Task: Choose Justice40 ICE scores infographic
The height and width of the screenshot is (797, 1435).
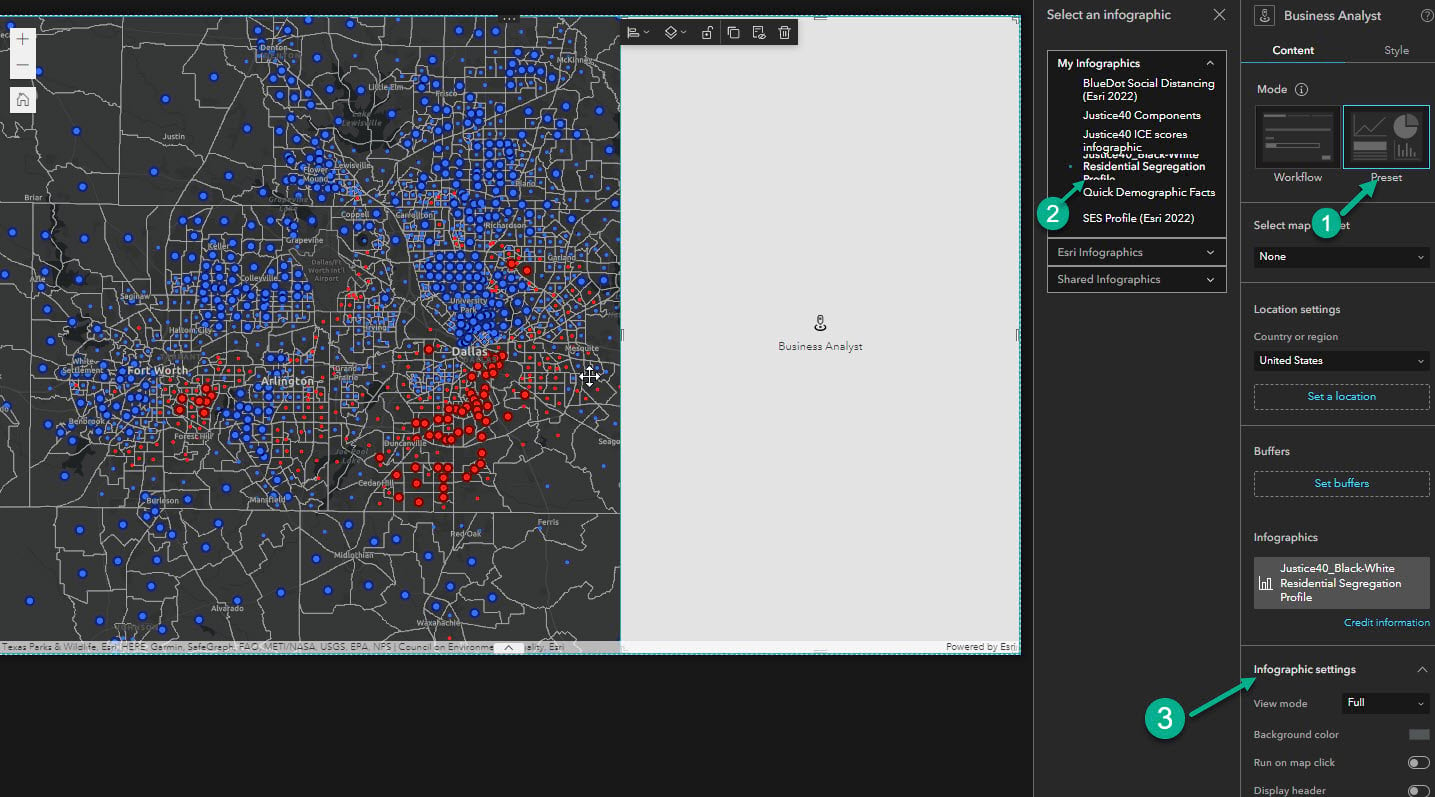Action: pos(1135,140)
